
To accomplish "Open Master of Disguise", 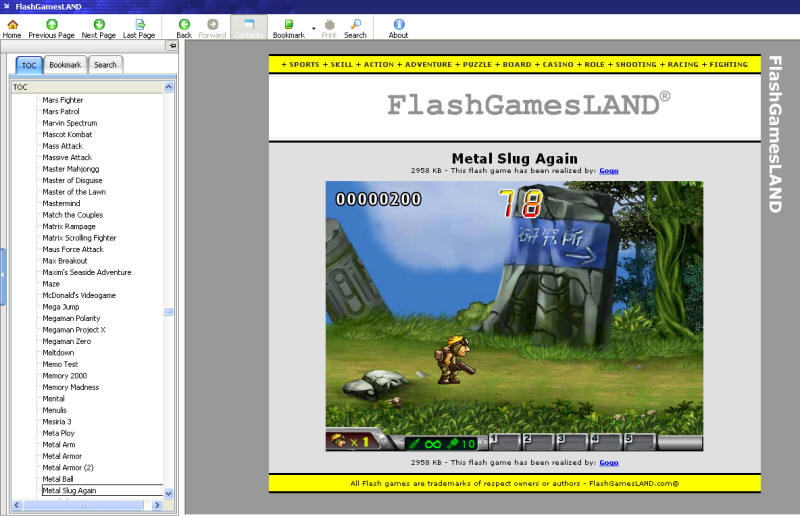I will pyautogui.click(x=72, y=180).
